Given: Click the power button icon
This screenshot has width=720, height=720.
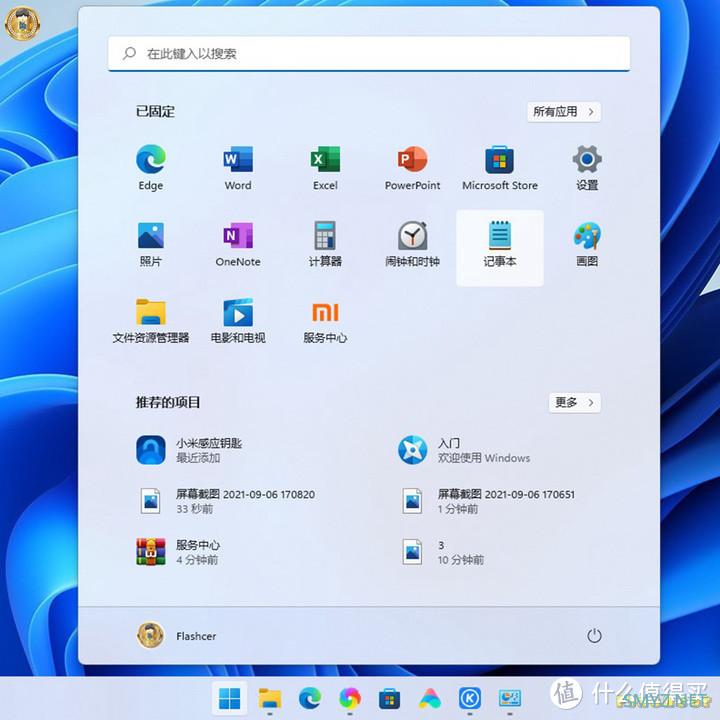Looking at the screenshot, I should pyautogui.click(x=594, y=636).
